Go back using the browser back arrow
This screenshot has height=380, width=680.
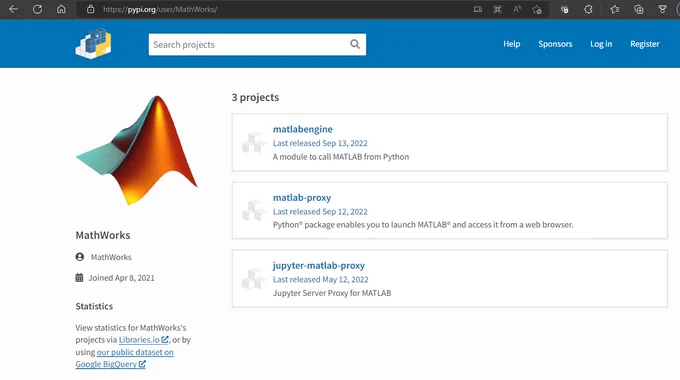[13, 9]
